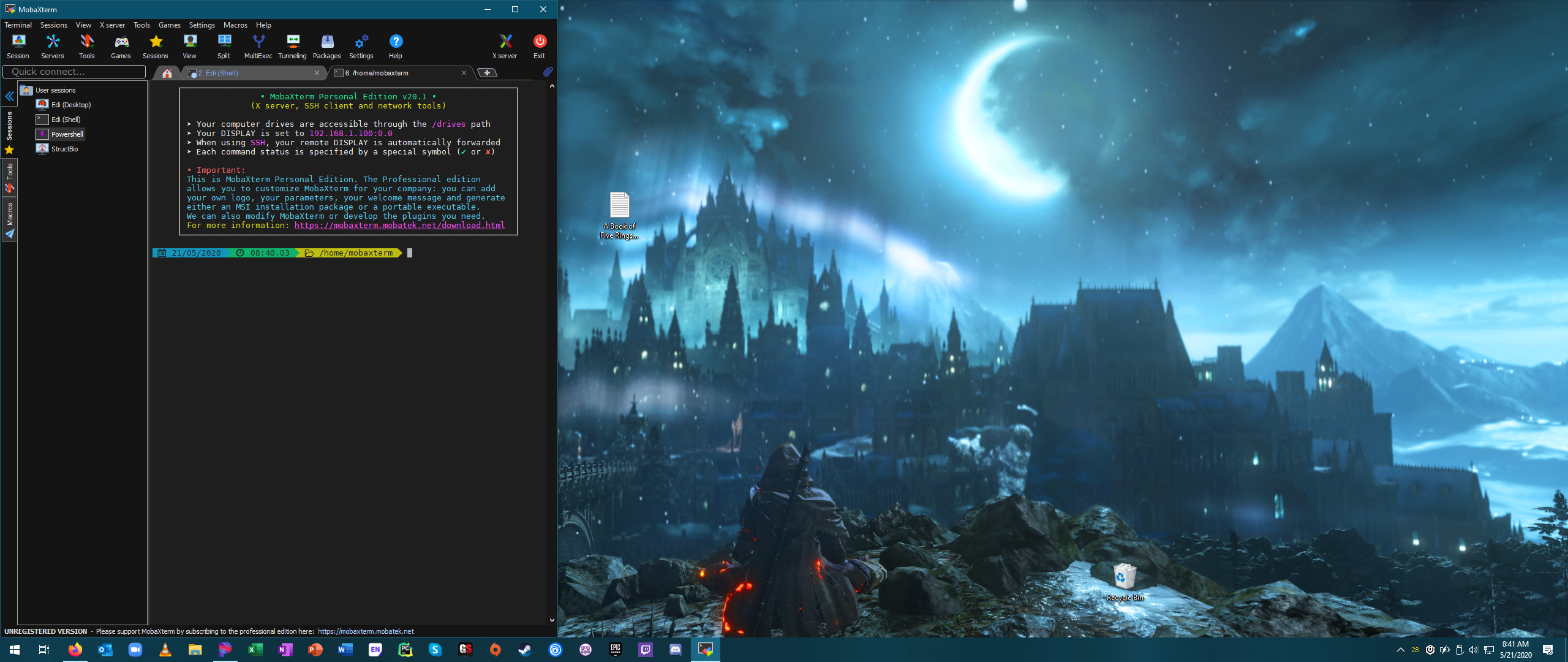Activate the Split terminal toolbar button

coord(224,47)
